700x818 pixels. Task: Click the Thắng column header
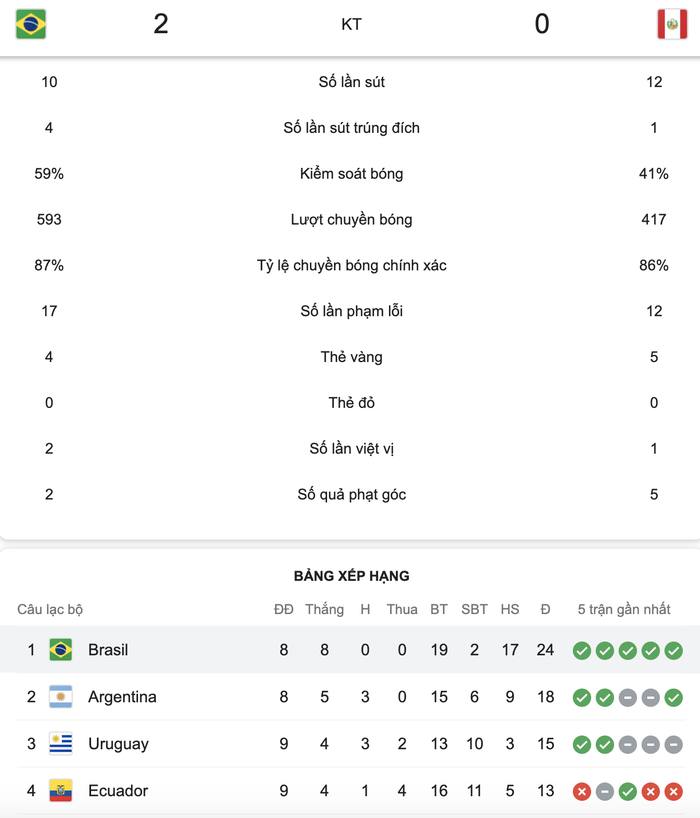(x=324, y=609)
